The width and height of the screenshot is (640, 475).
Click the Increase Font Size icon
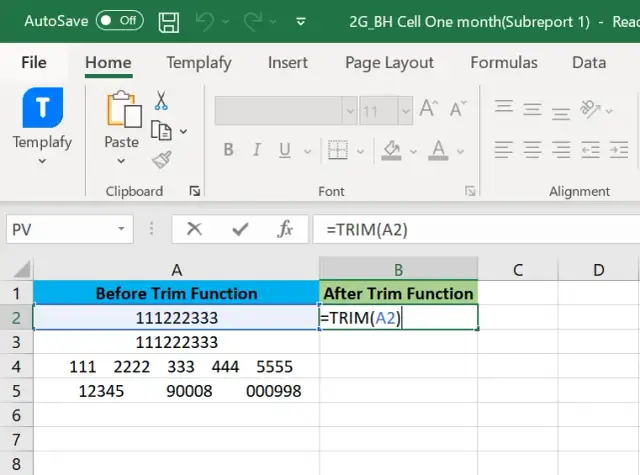430,109
